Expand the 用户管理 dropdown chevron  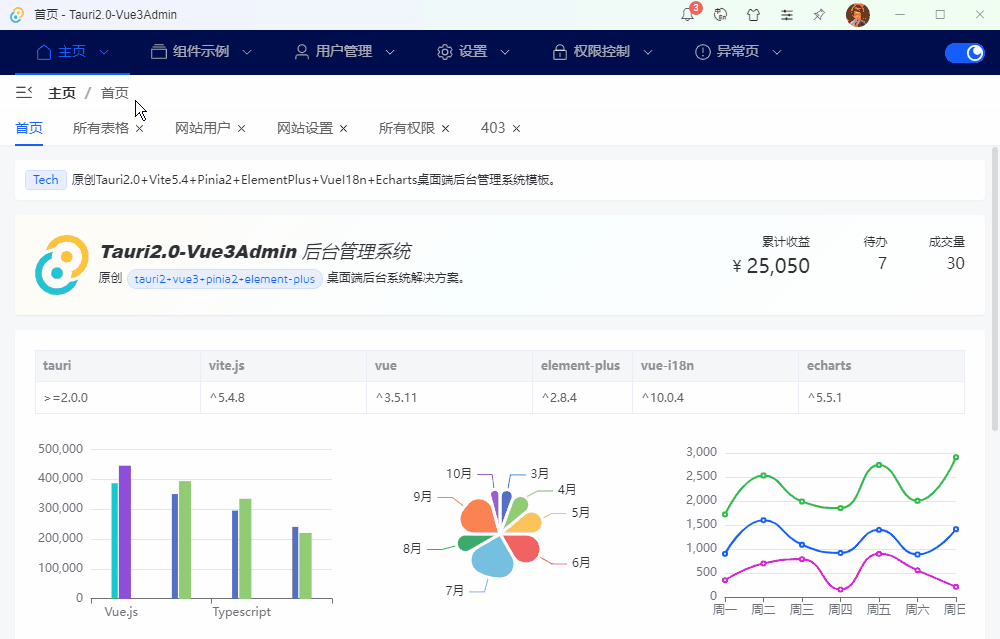click(x=390, y=52)
